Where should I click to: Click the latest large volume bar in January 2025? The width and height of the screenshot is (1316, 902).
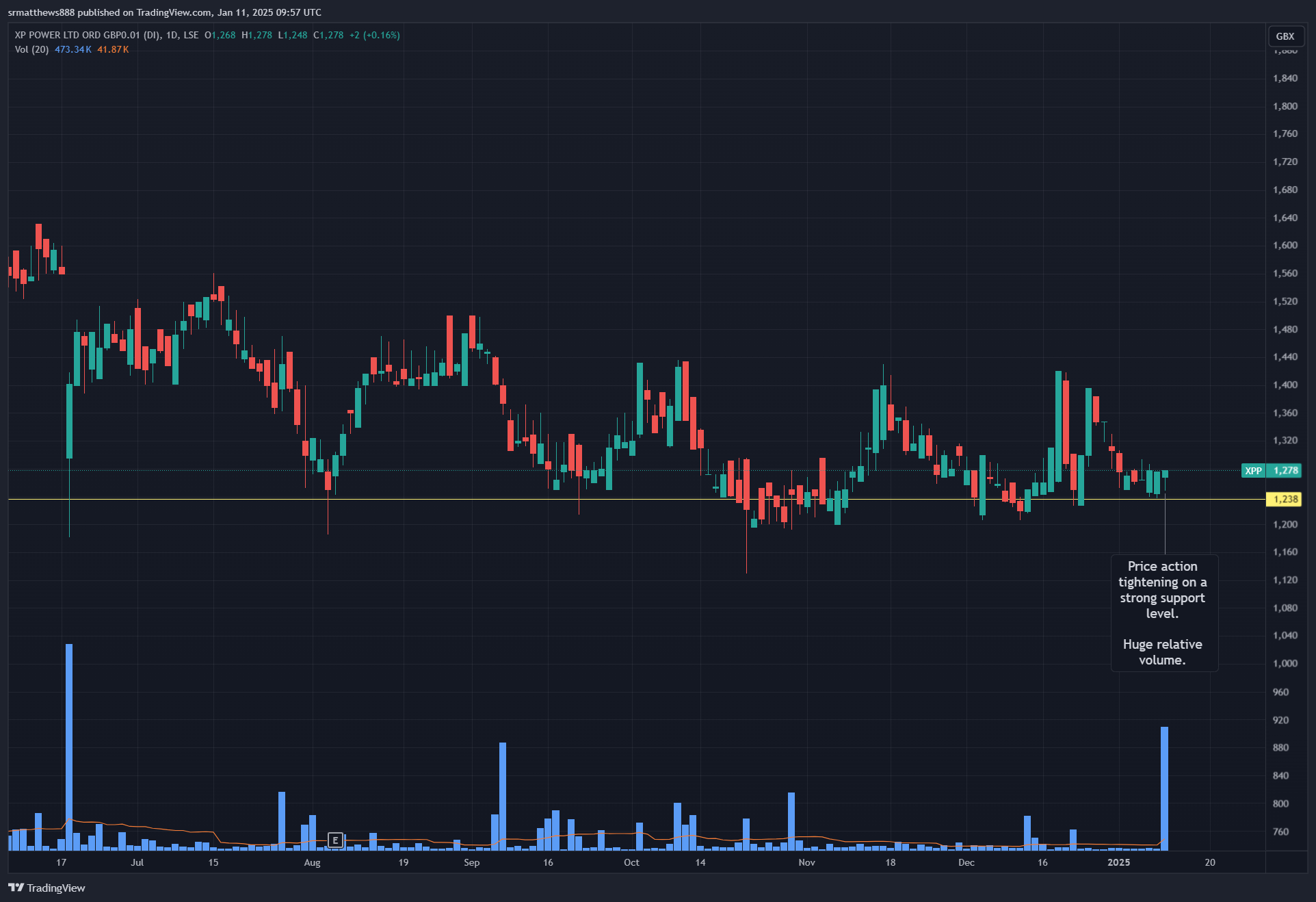point(1164,788)
